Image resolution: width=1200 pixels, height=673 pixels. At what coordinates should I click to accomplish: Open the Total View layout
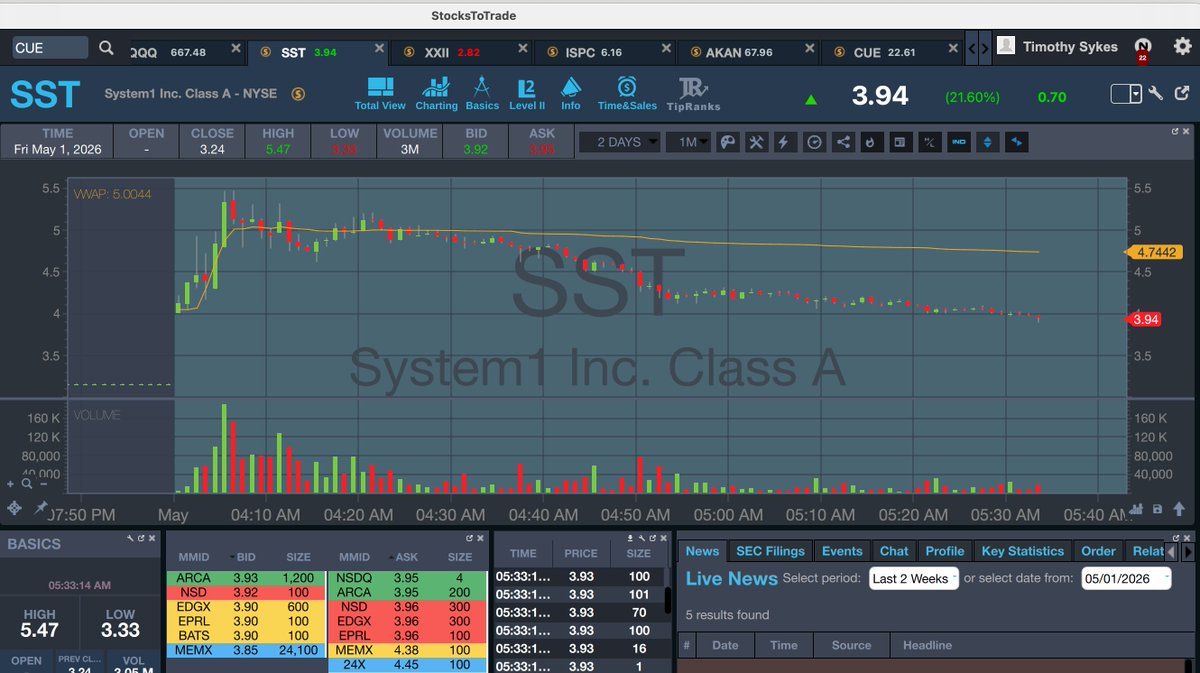click(x=380, y=93)
